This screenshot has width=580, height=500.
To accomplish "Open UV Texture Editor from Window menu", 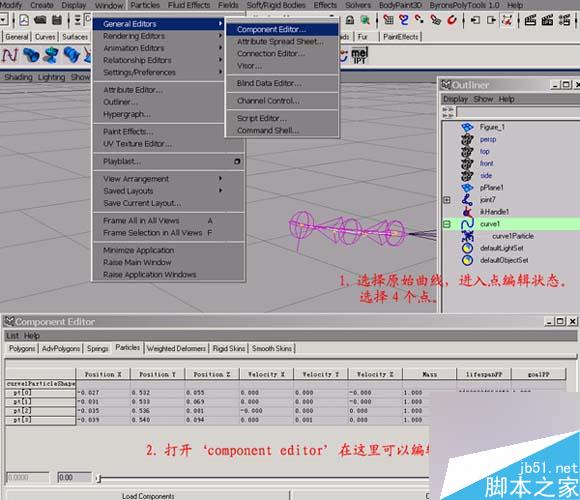I will click(x=168, y=143).
